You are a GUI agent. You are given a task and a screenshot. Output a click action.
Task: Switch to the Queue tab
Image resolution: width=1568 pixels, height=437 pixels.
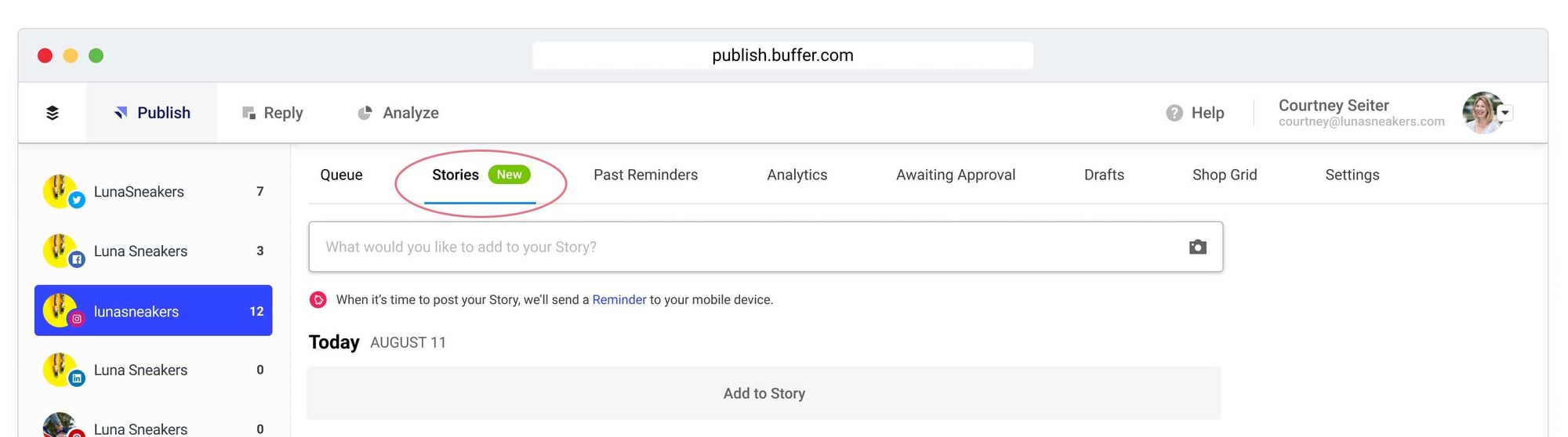pos(341,175)
